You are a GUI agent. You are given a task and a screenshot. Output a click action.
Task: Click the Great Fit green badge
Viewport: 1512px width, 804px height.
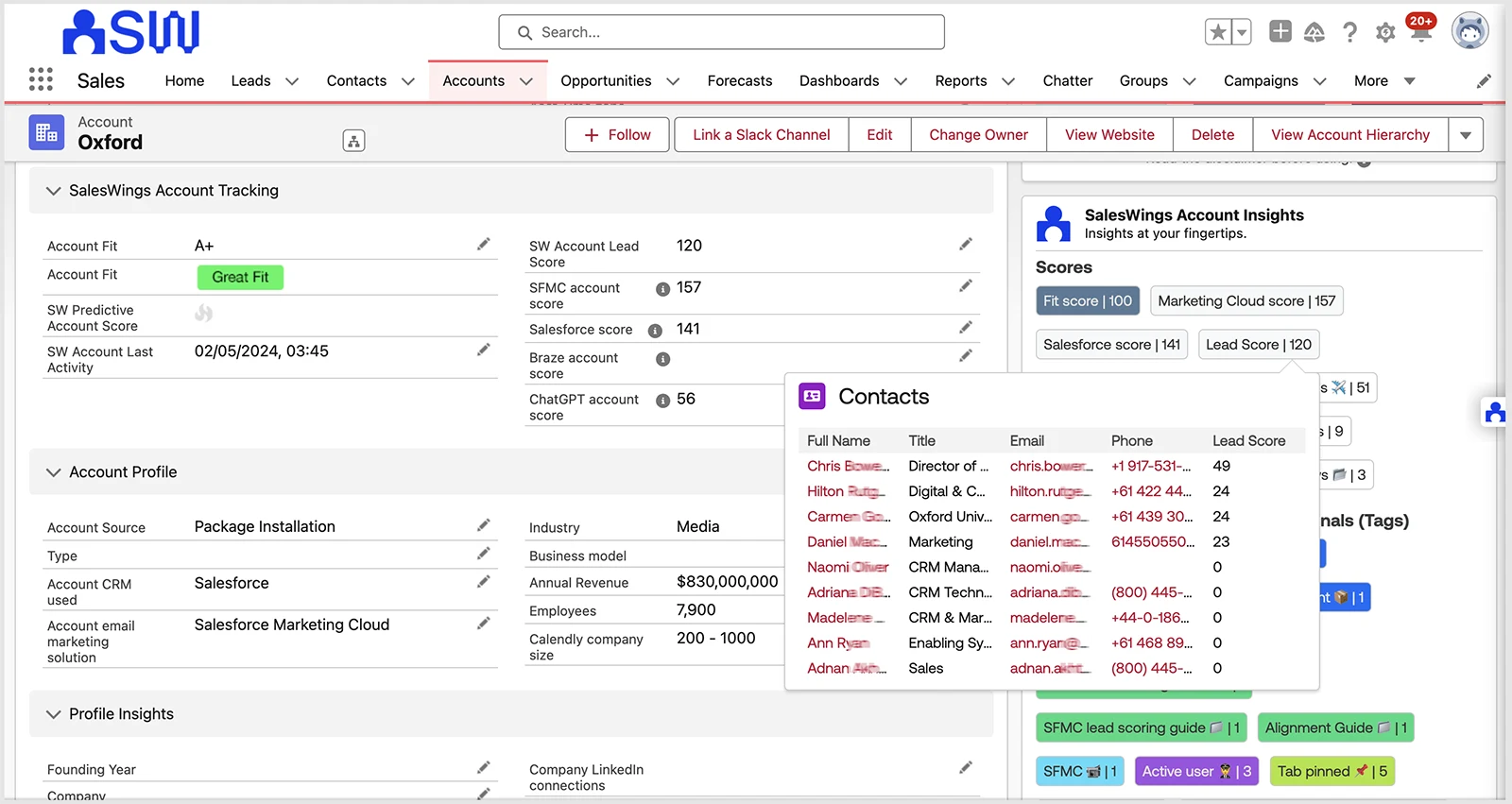click(240, 277)
